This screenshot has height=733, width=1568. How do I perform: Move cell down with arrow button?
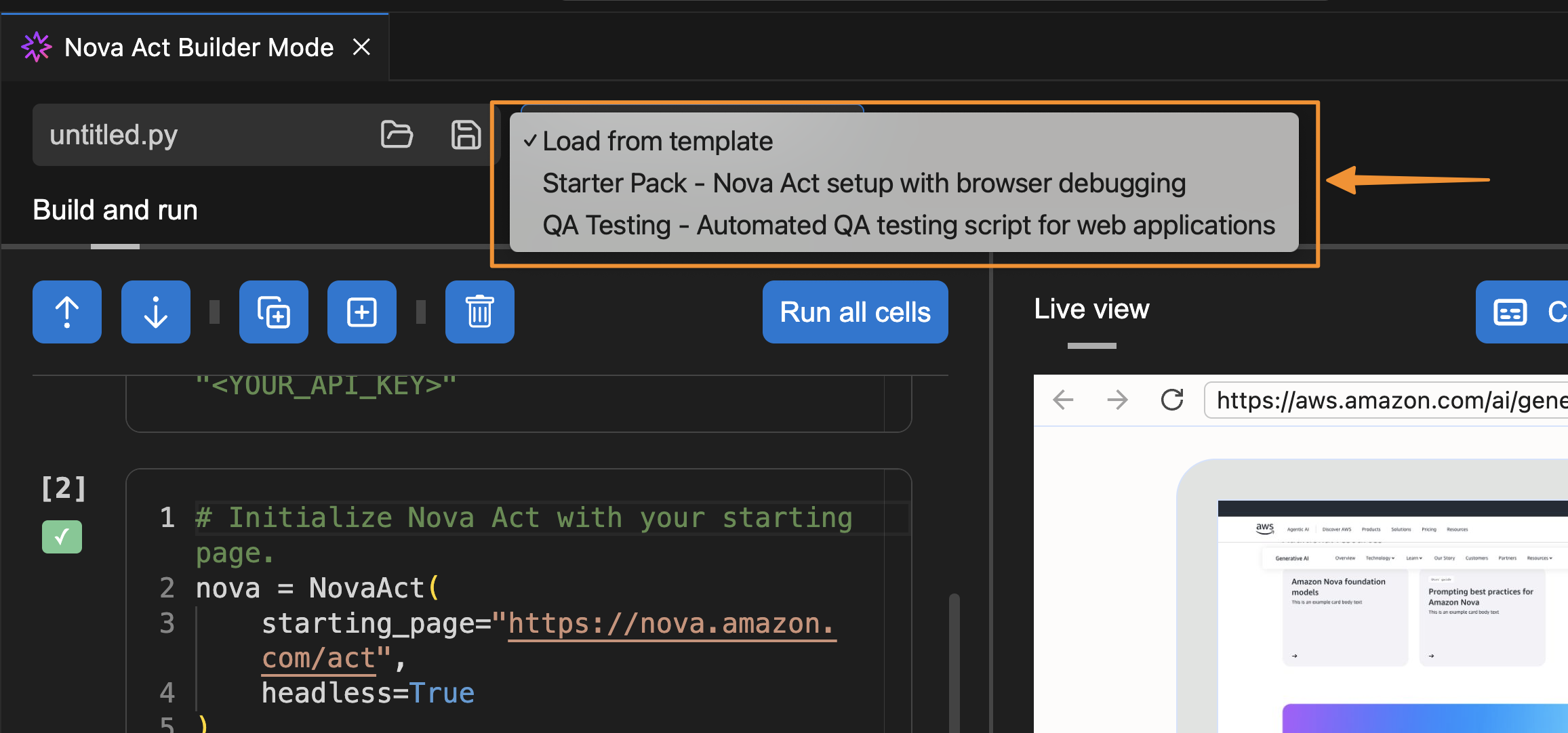tap(156, 312)
